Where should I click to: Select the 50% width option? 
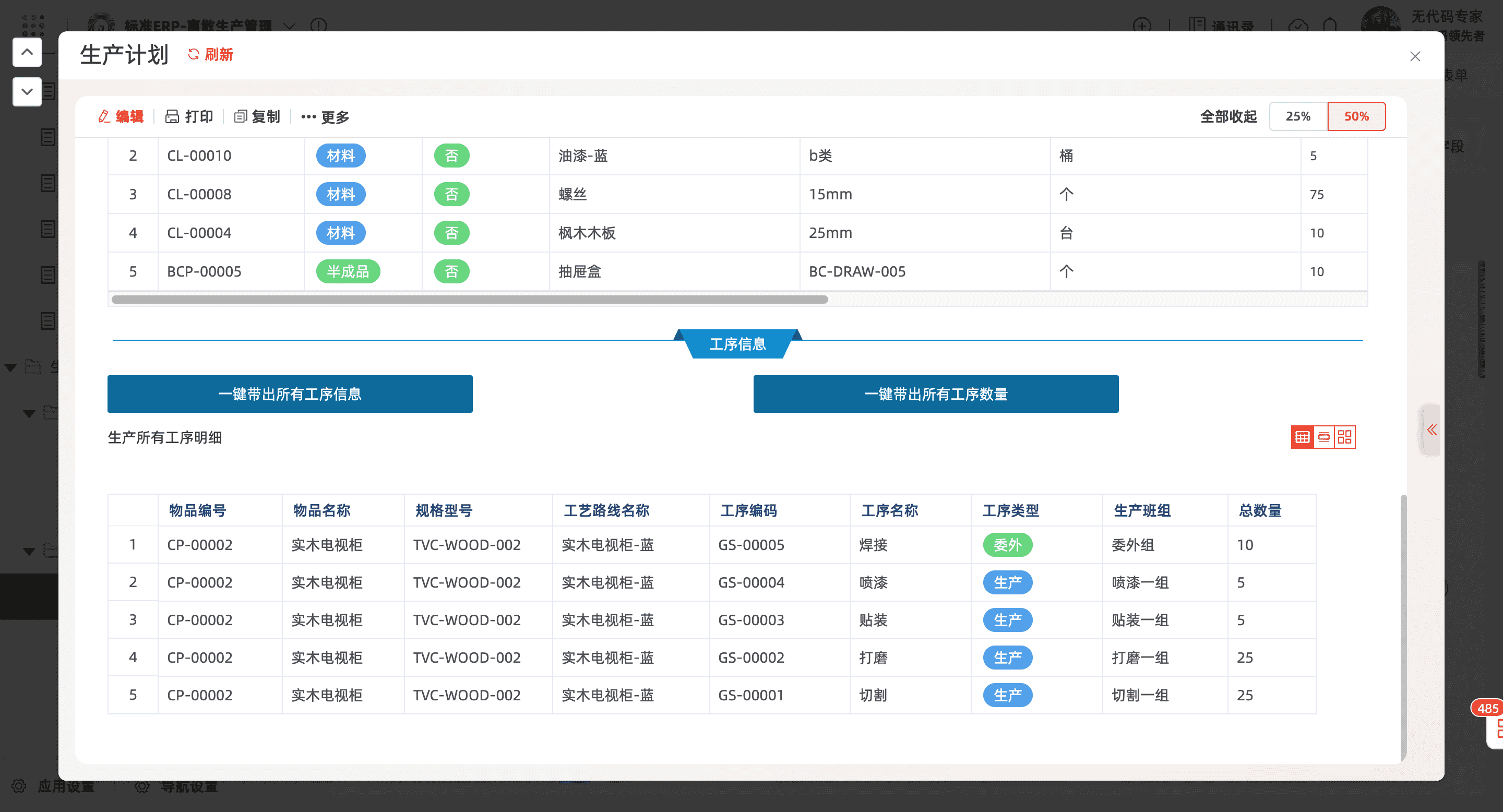[x=1356, y=116]
